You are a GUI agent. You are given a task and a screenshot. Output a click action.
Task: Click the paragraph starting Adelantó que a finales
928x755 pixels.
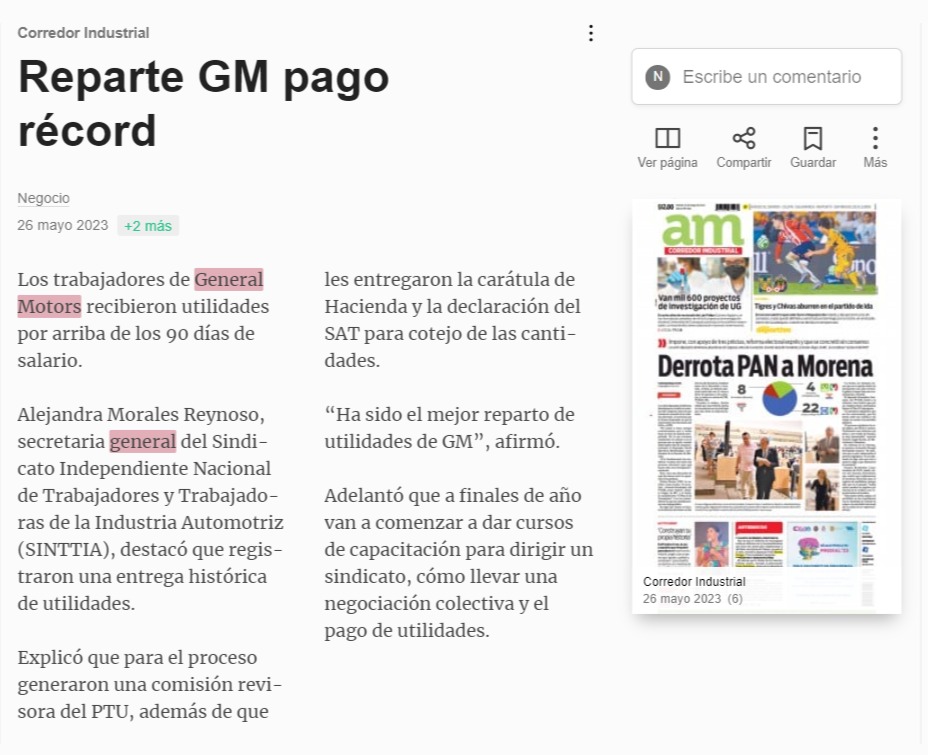(459, 563)
